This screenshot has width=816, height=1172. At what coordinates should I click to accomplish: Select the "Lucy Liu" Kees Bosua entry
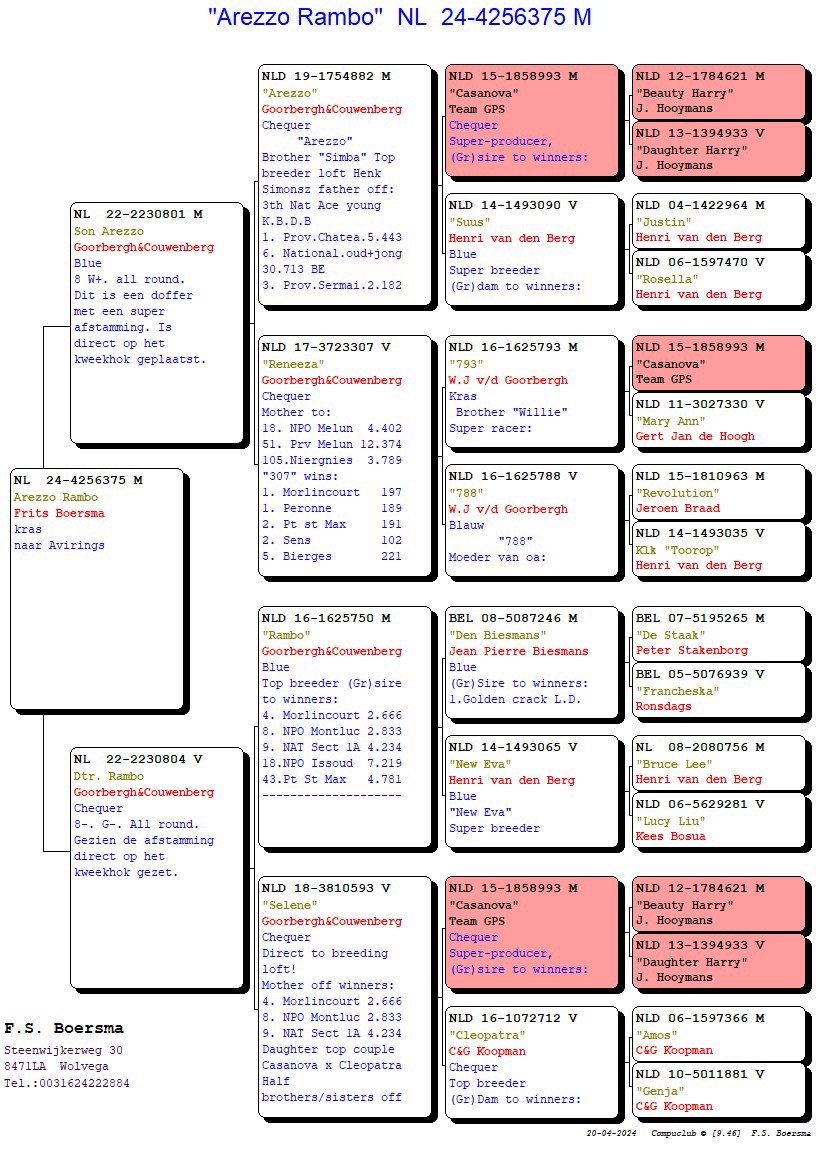click(x=718, y=820)
